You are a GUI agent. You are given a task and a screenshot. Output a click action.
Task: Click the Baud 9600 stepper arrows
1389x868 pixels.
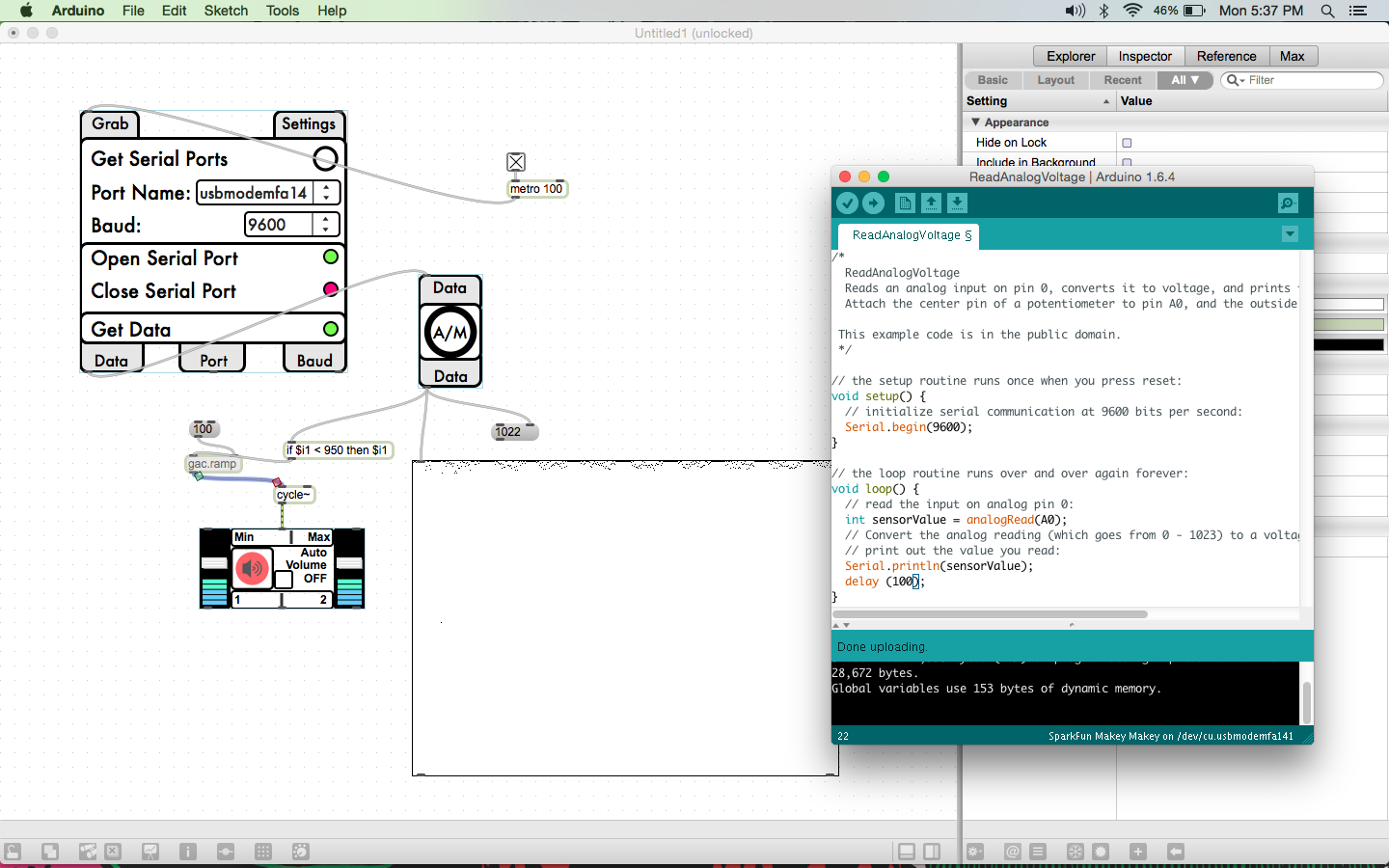click(x=326, y=225)
